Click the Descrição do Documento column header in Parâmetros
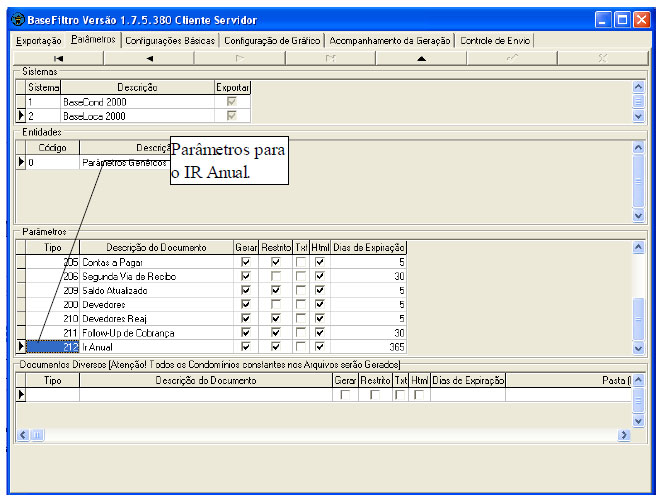 (155, 247)
